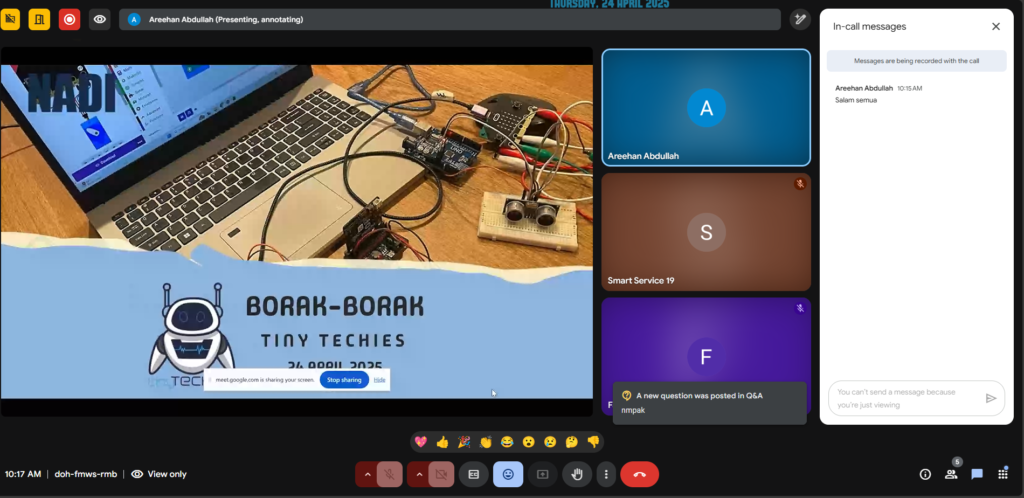
Task: Close the In-call messages panel
Action: tap(995, 27)
